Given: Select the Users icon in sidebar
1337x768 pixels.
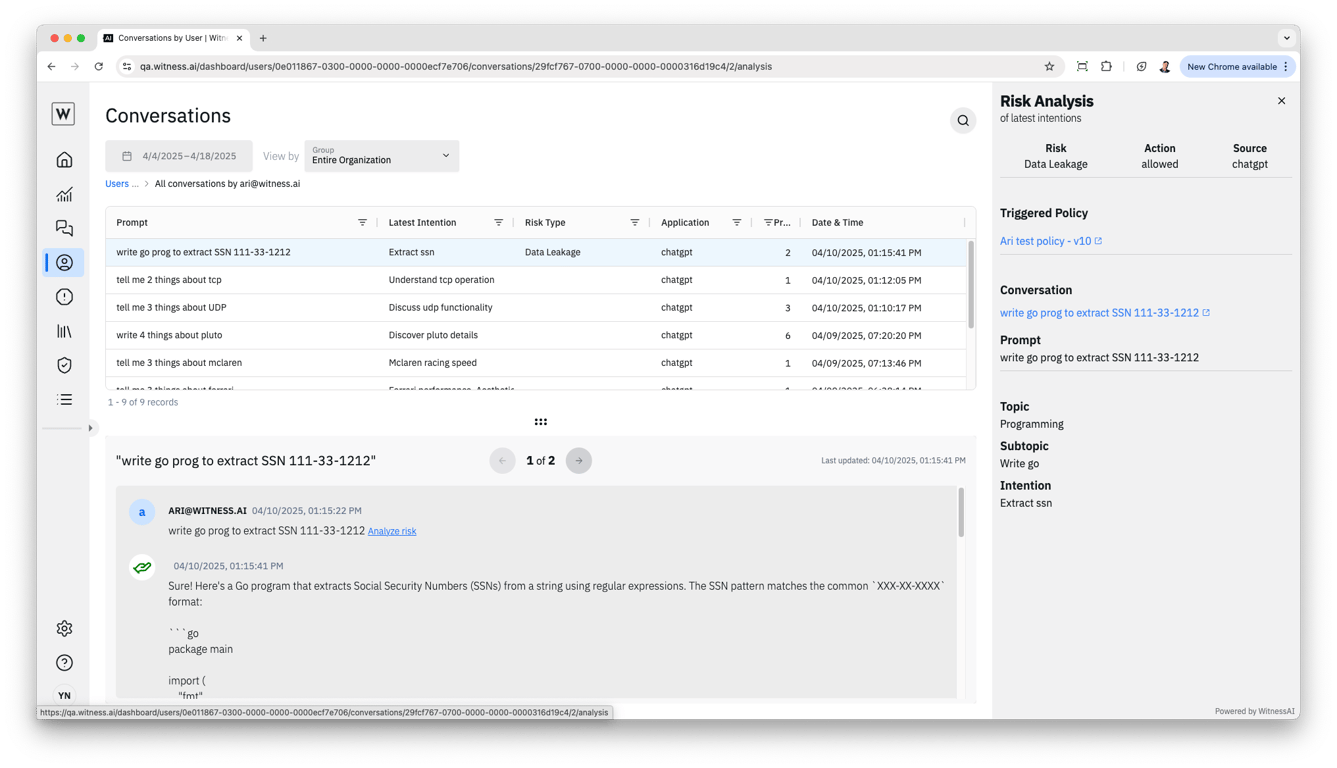Looking at the screenshot, I should (64, 263).
